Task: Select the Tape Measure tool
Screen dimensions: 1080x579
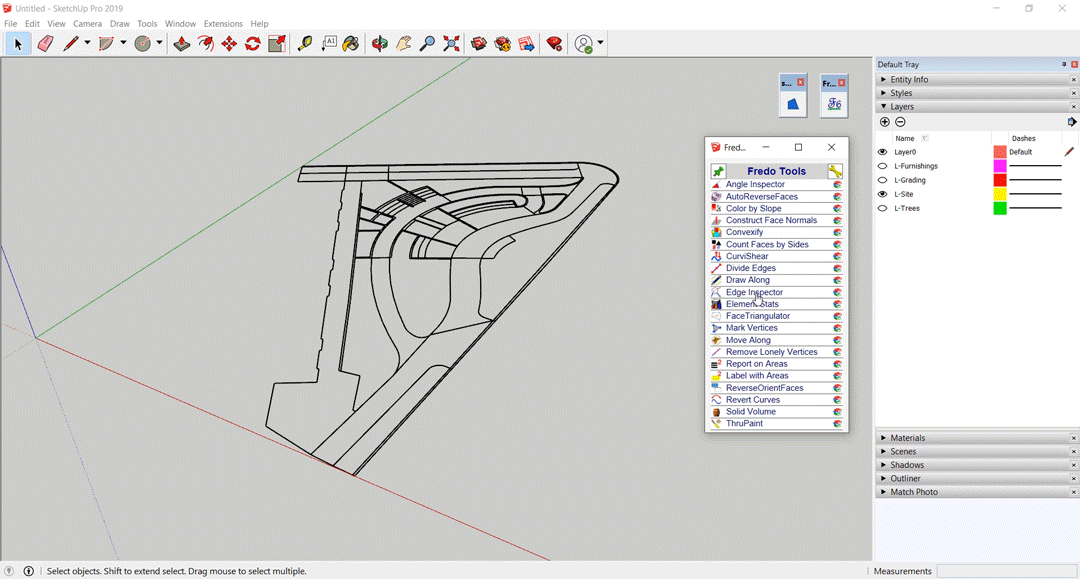Action: click(x=305, y=44)
